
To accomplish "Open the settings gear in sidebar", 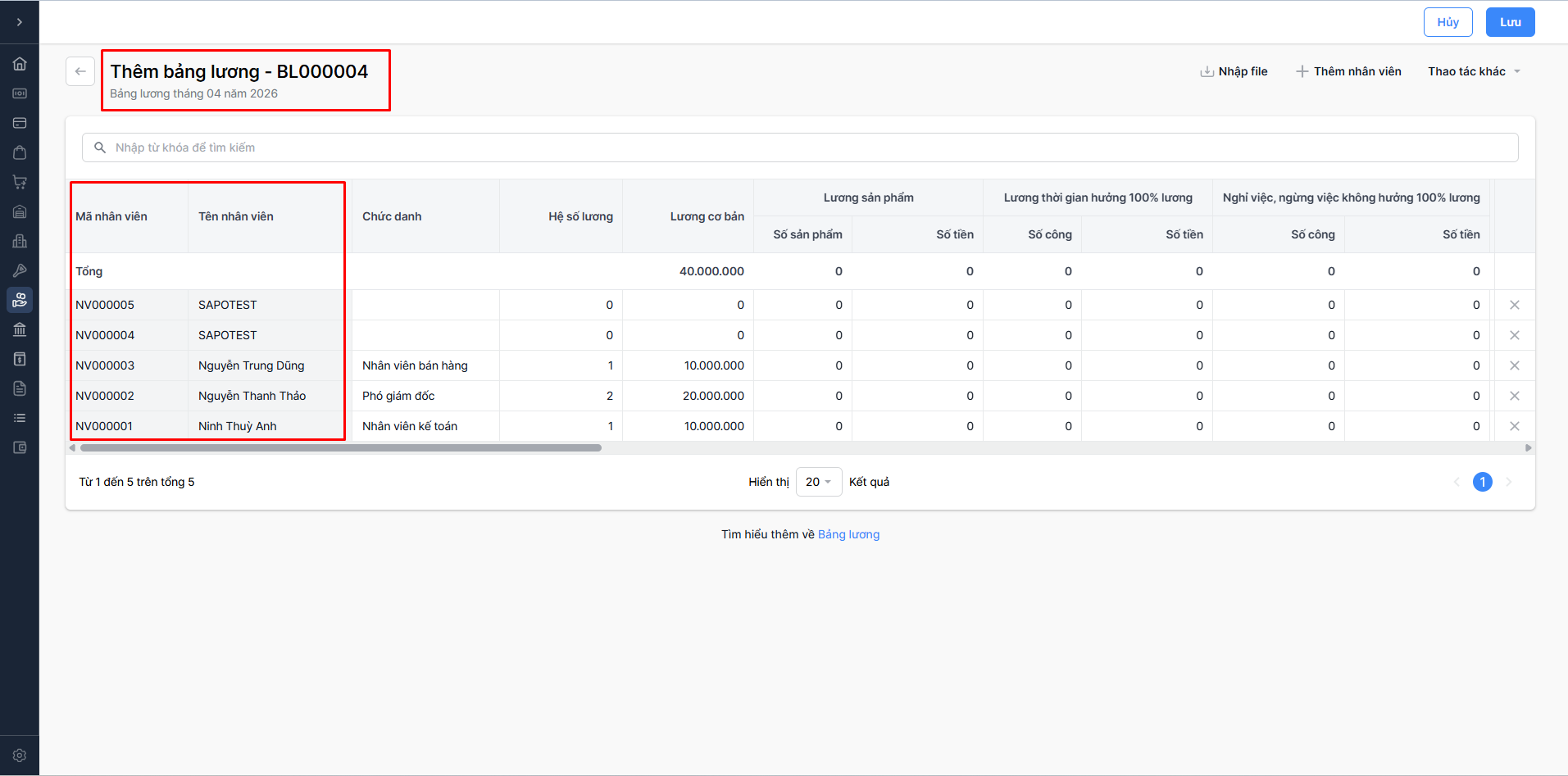I will (20, 756).
